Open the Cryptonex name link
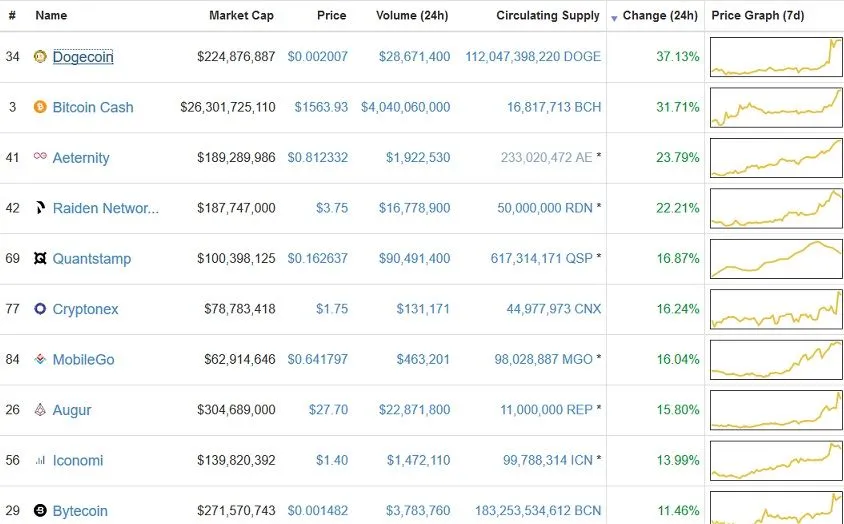This screenshot has width=844, height=524. [85, 309]
